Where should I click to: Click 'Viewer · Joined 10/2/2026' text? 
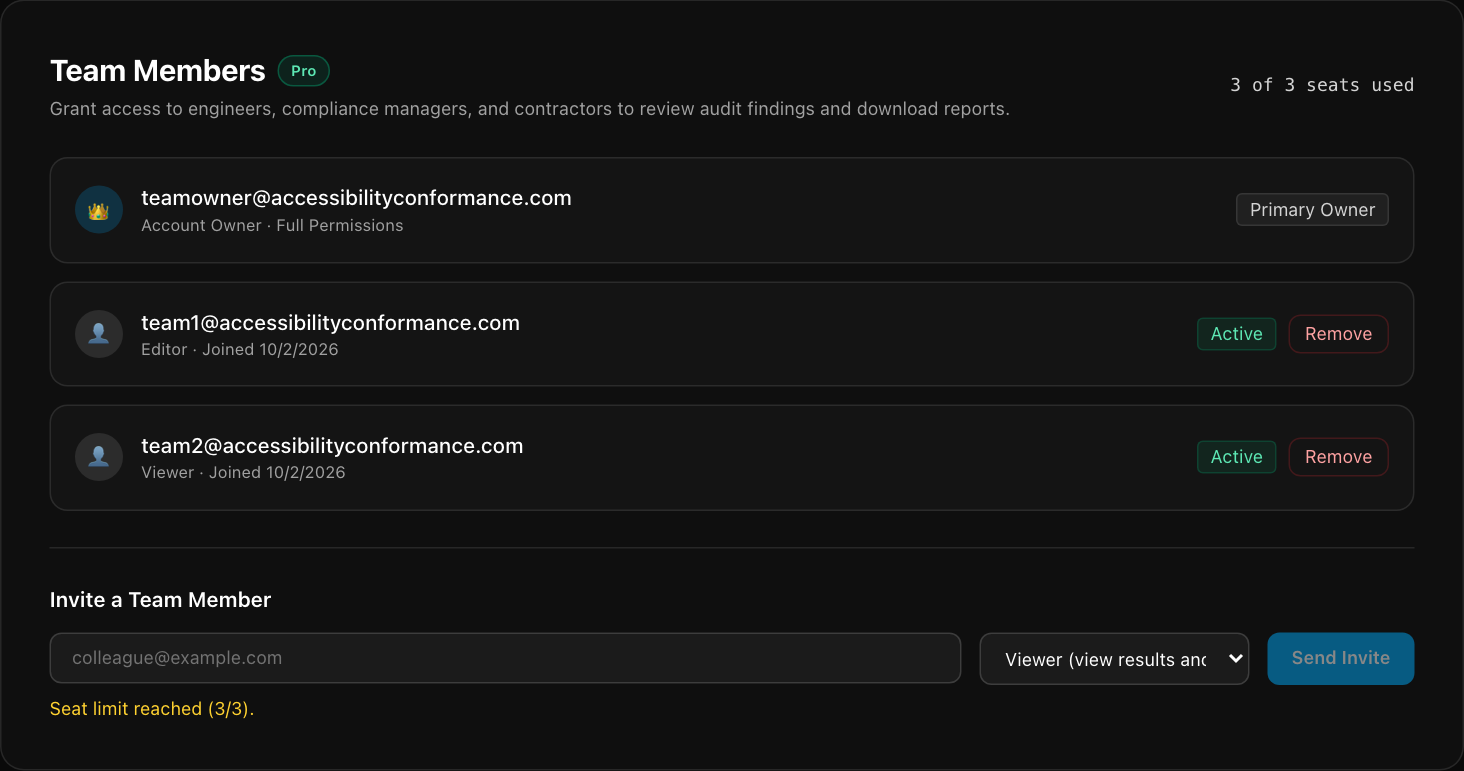243,473
